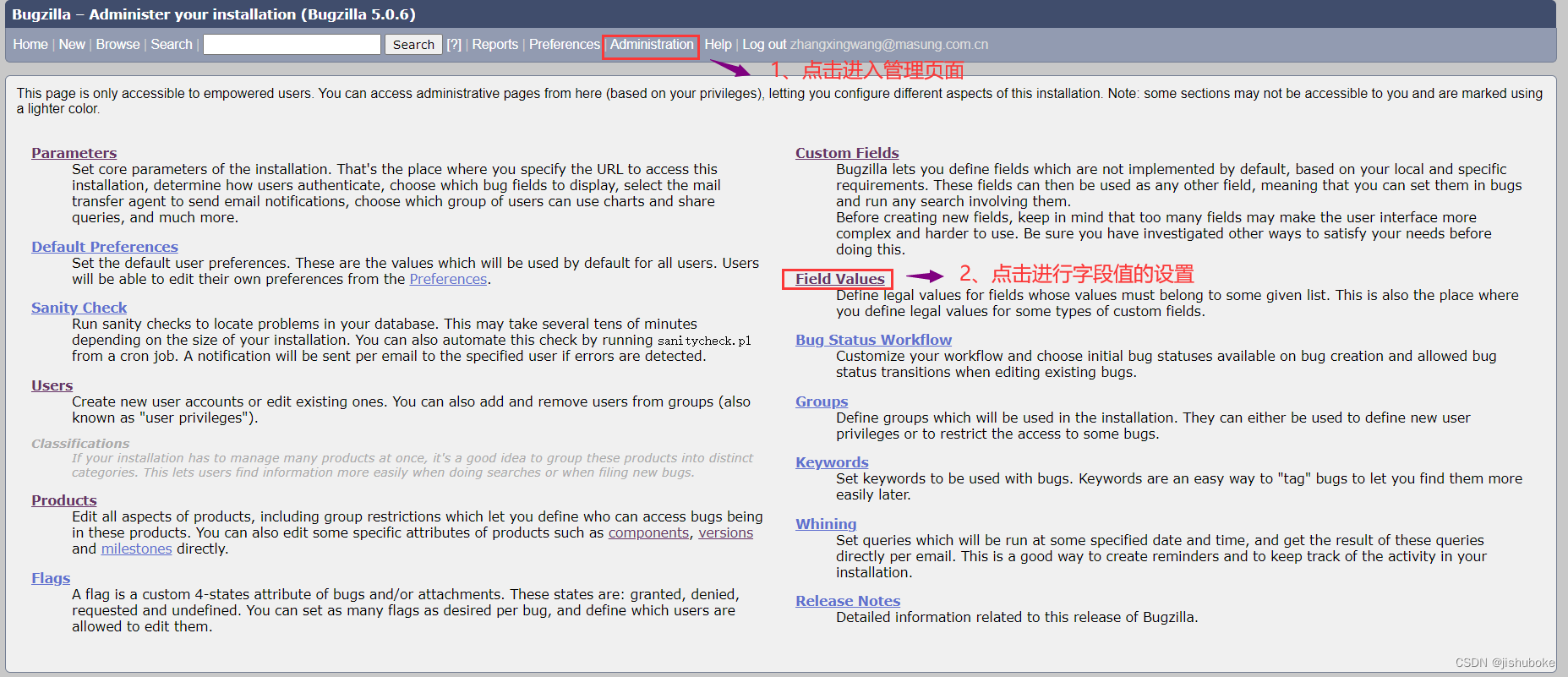Click the Search button

click(x=413, y=45)
